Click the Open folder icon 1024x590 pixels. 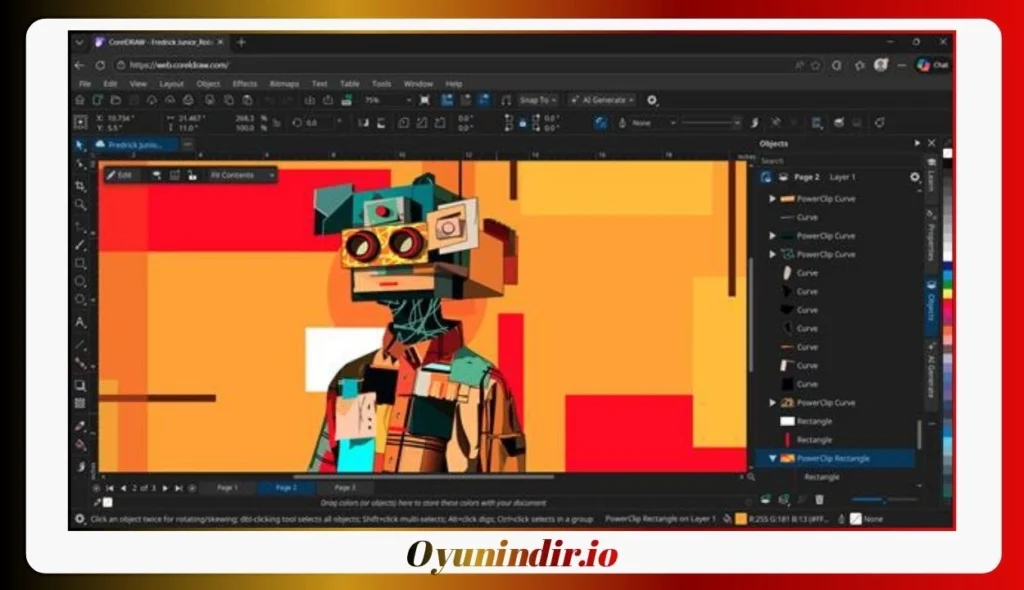click(x=116, y=100)
